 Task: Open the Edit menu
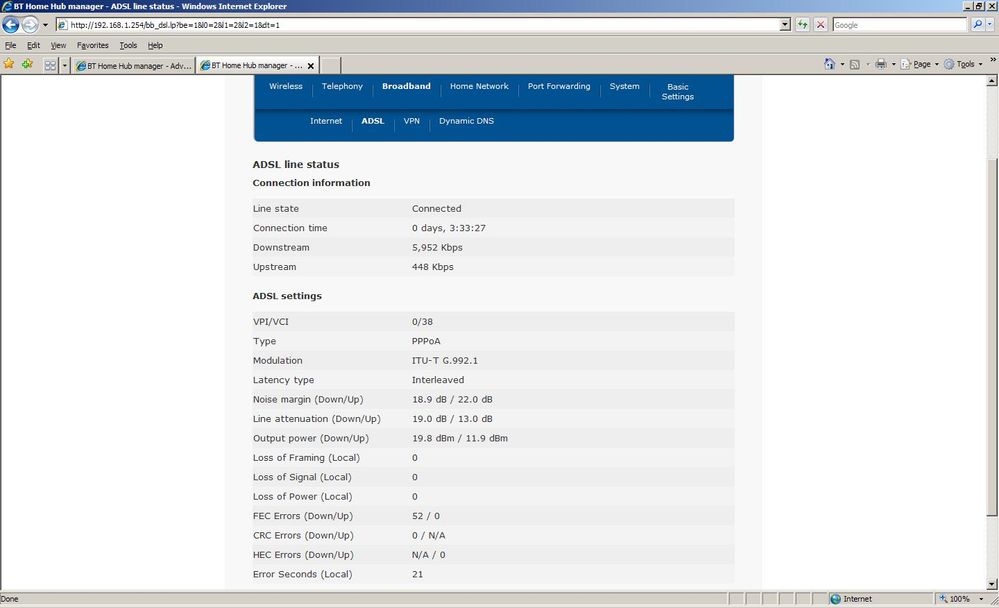tap(33, 45)
